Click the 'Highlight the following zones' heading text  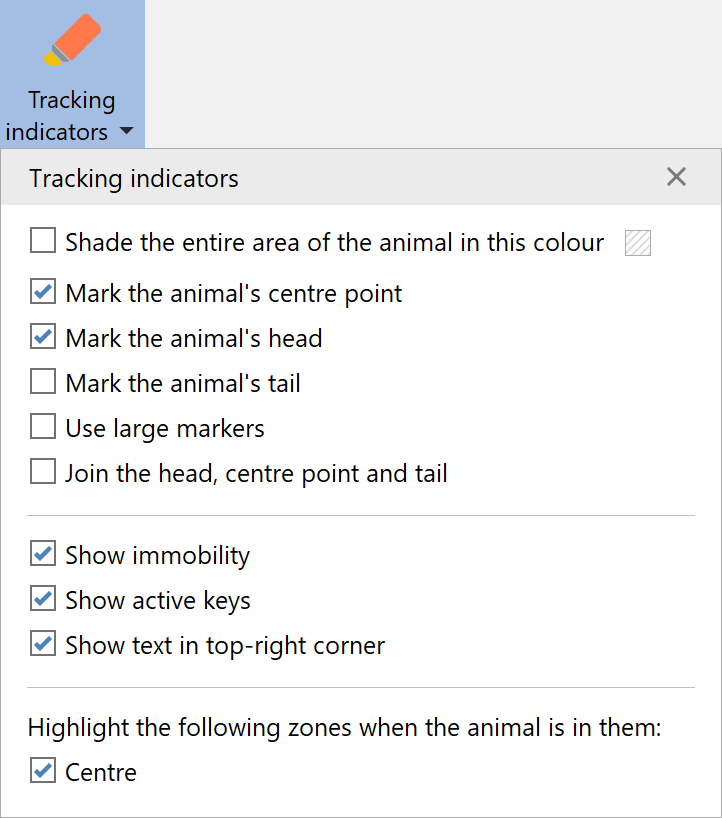(x=345, y=727)
